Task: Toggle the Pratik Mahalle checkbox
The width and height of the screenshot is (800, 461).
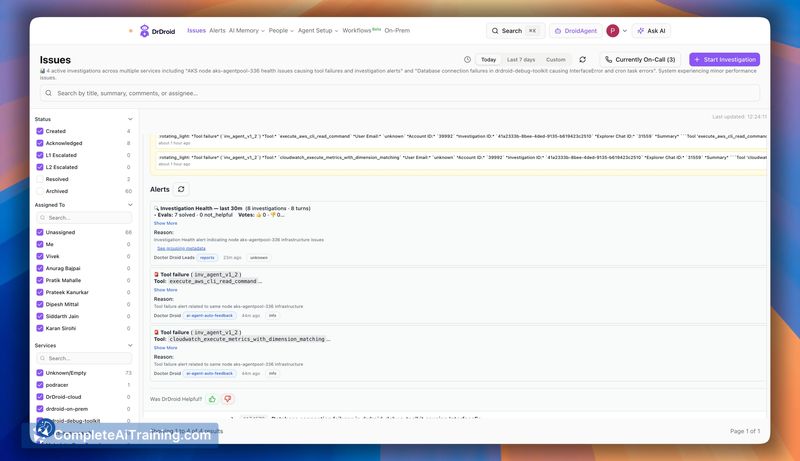Action: click(x=40, y=280)
